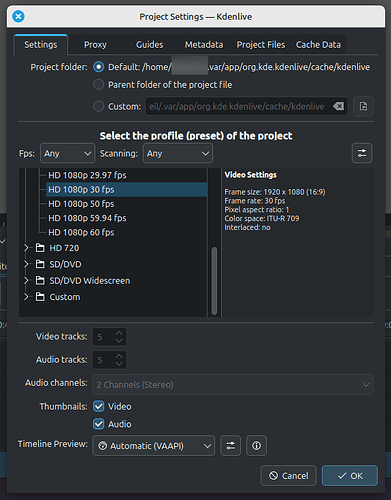Show timeline preview profile info
The height and width of the screenshot is (500, 391).
(256, 445)
